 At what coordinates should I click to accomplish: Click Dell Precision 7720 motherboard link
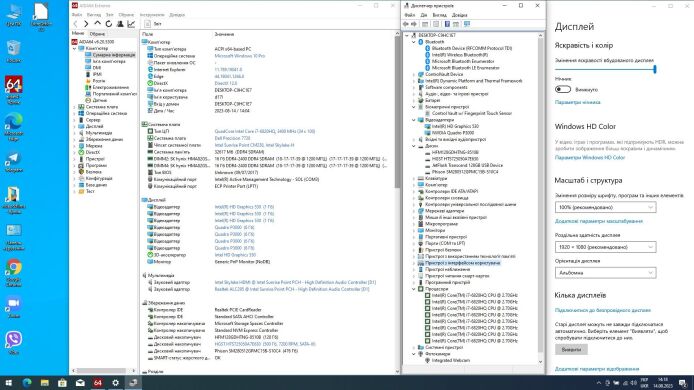(232, 138)
